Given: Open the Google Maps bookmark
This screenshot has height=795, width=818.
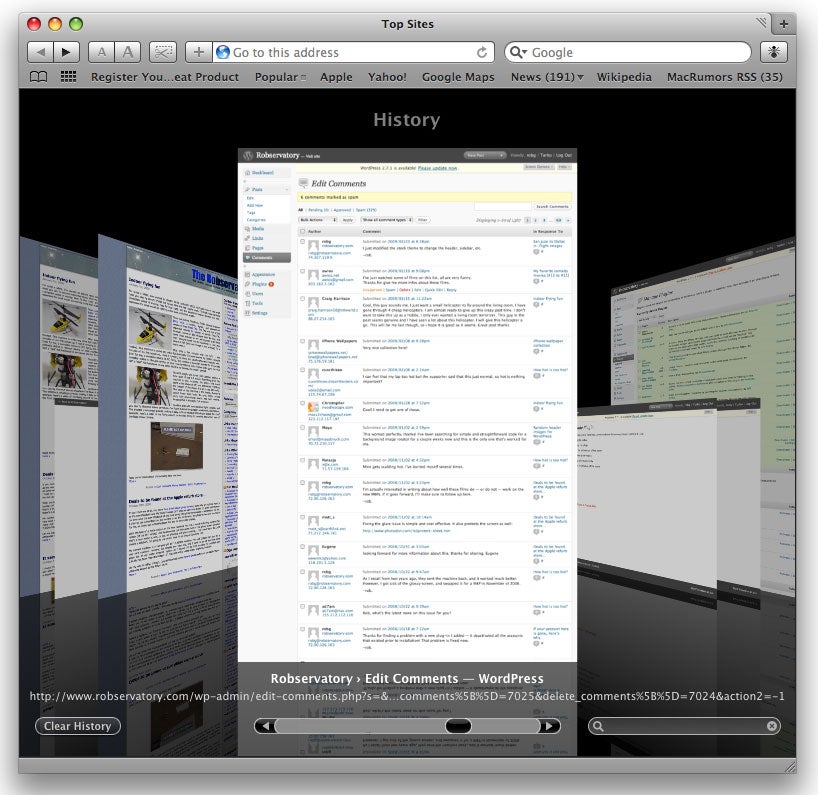Looking at the screenshot, I should point(458,77).
